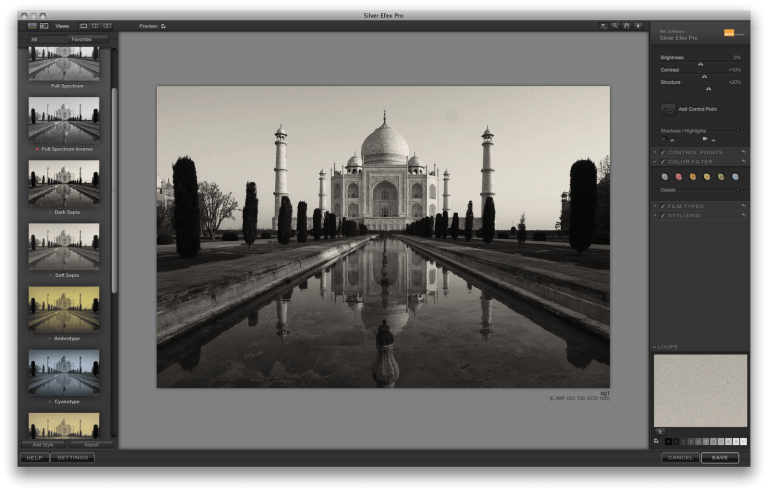
Task: Select the green-yellow color filter
Action: click(x=721, y=177)
